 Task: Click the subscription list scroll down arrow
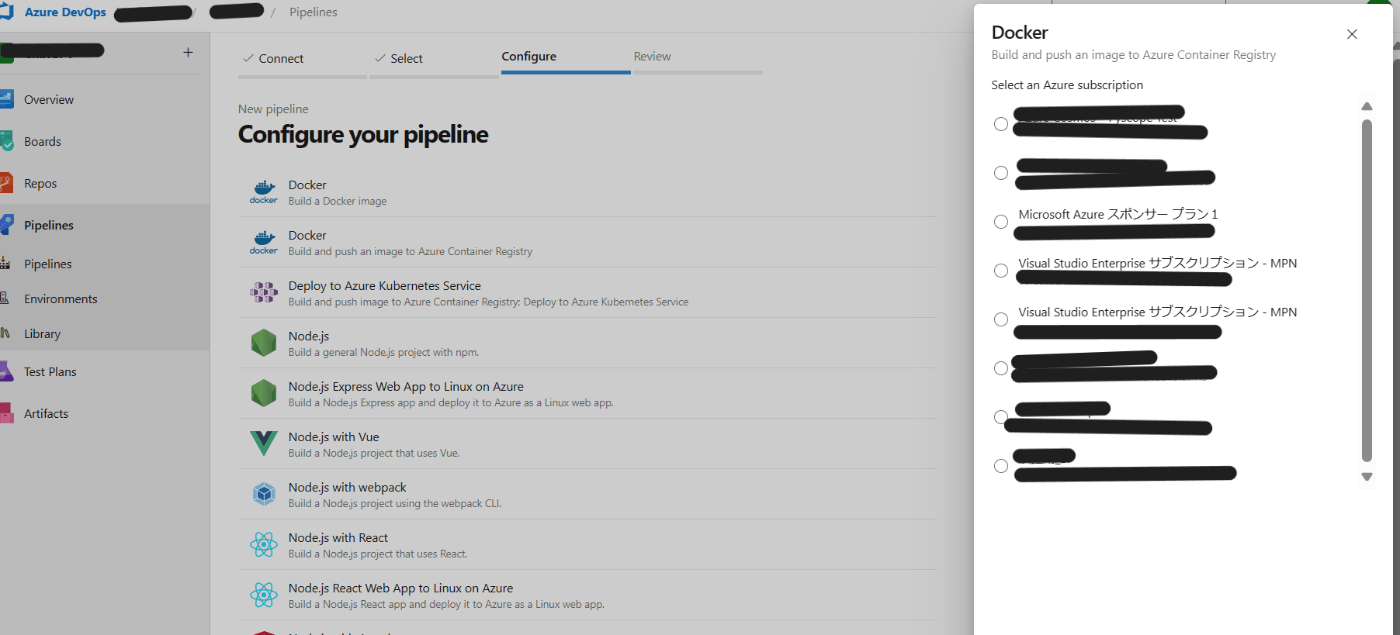pos(1367,477)
